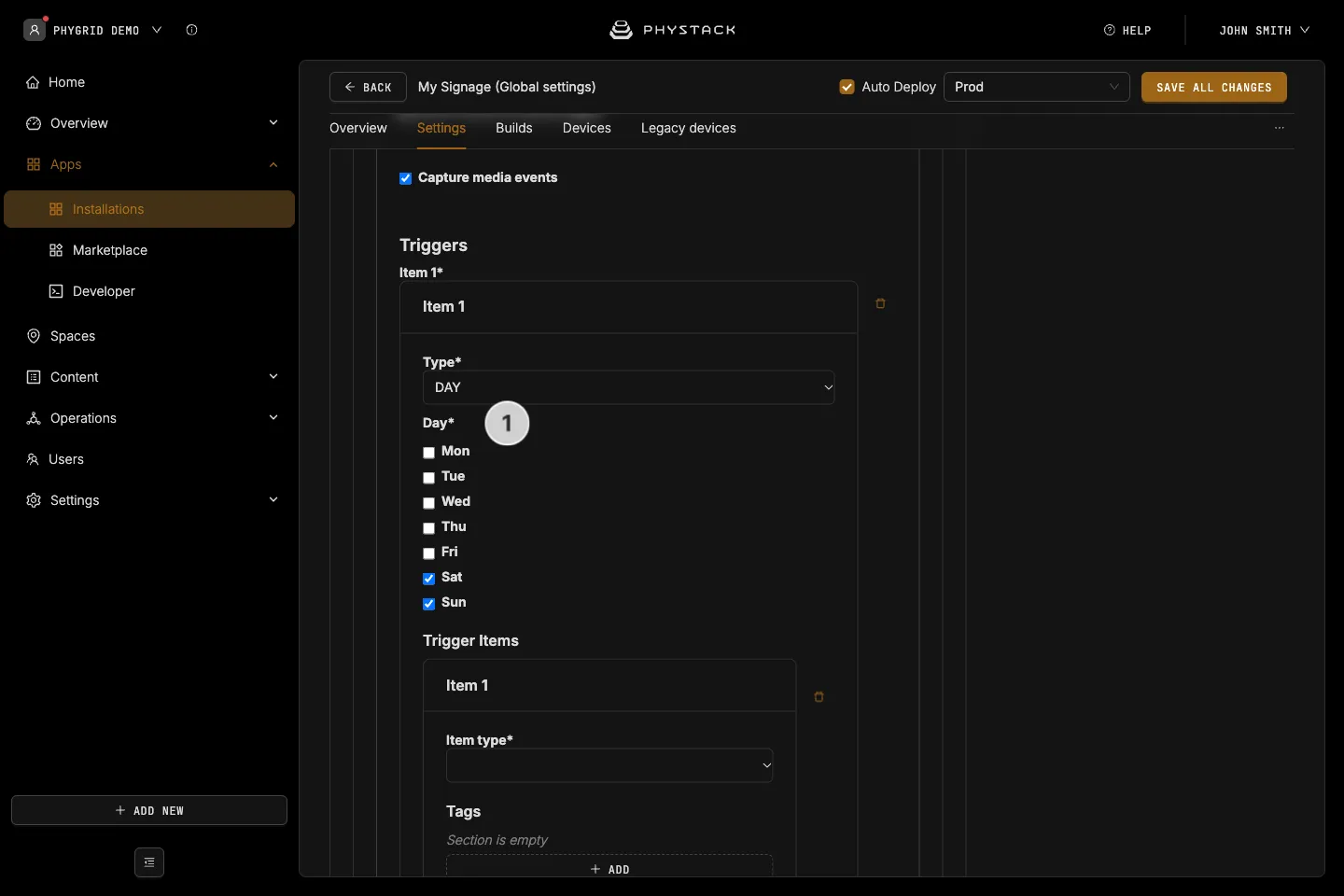The height and width of the screenshot is (896, 1344).
Task: Switch to the Overview tab
Action: click(358, 128)
